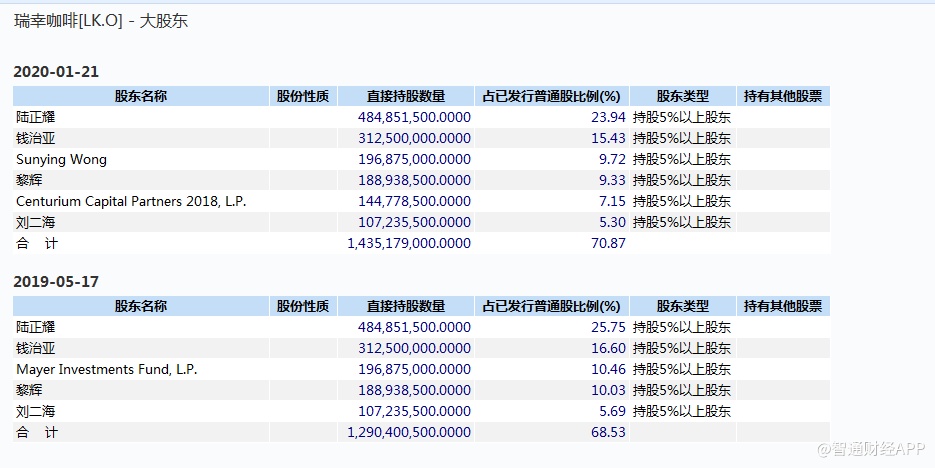
Task: Click 占已发行普通股比例(%) header in 2019-05-17 table
Action: click(551, 306)
